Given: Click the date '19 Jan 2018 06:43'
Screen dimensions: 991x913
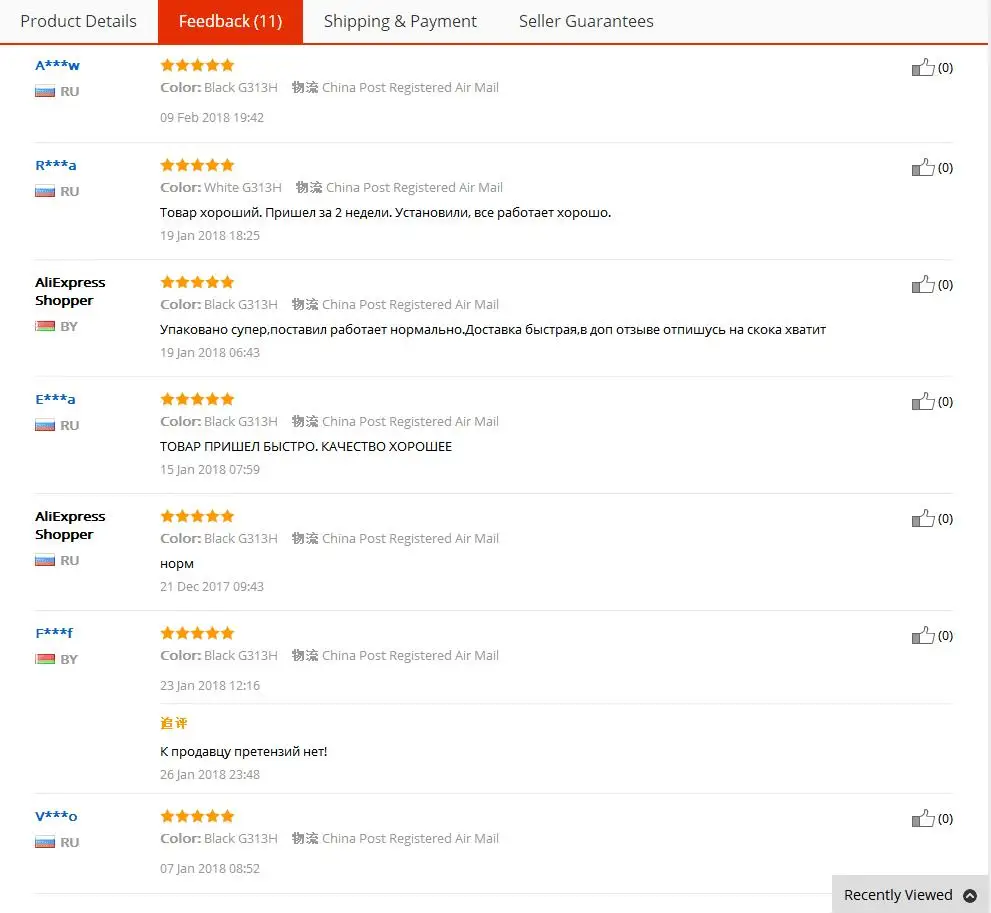Looking at the screenshot, I should pyautogui.click(x=210, y=353).
